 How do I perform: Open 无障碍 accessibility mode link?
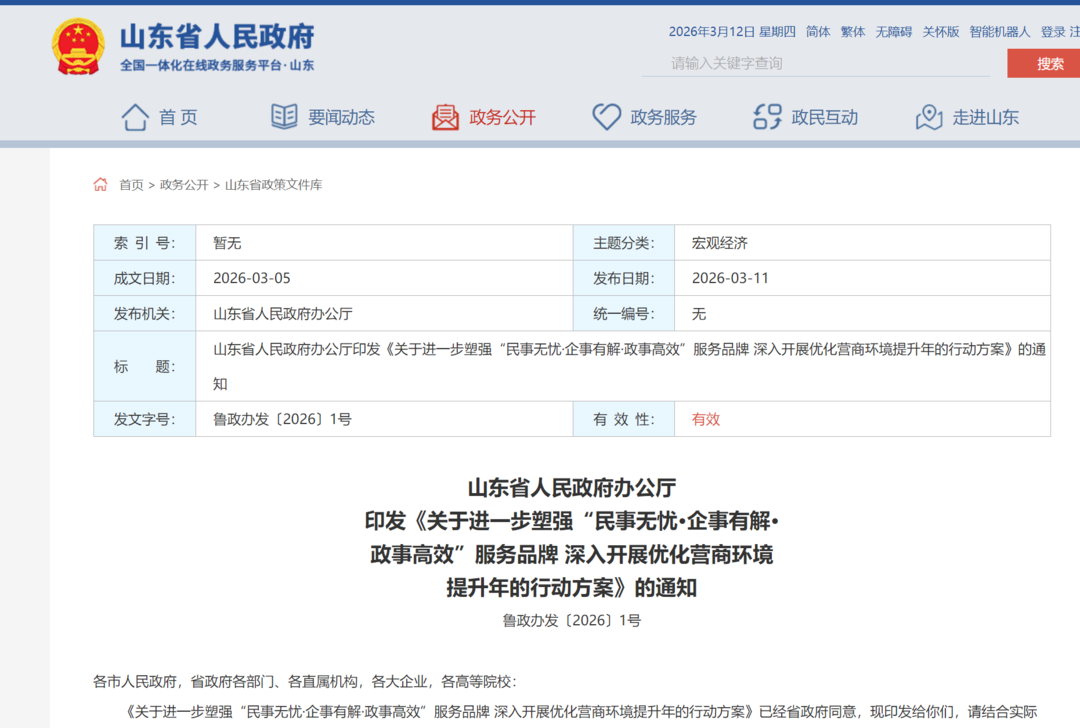coord(894,32)
